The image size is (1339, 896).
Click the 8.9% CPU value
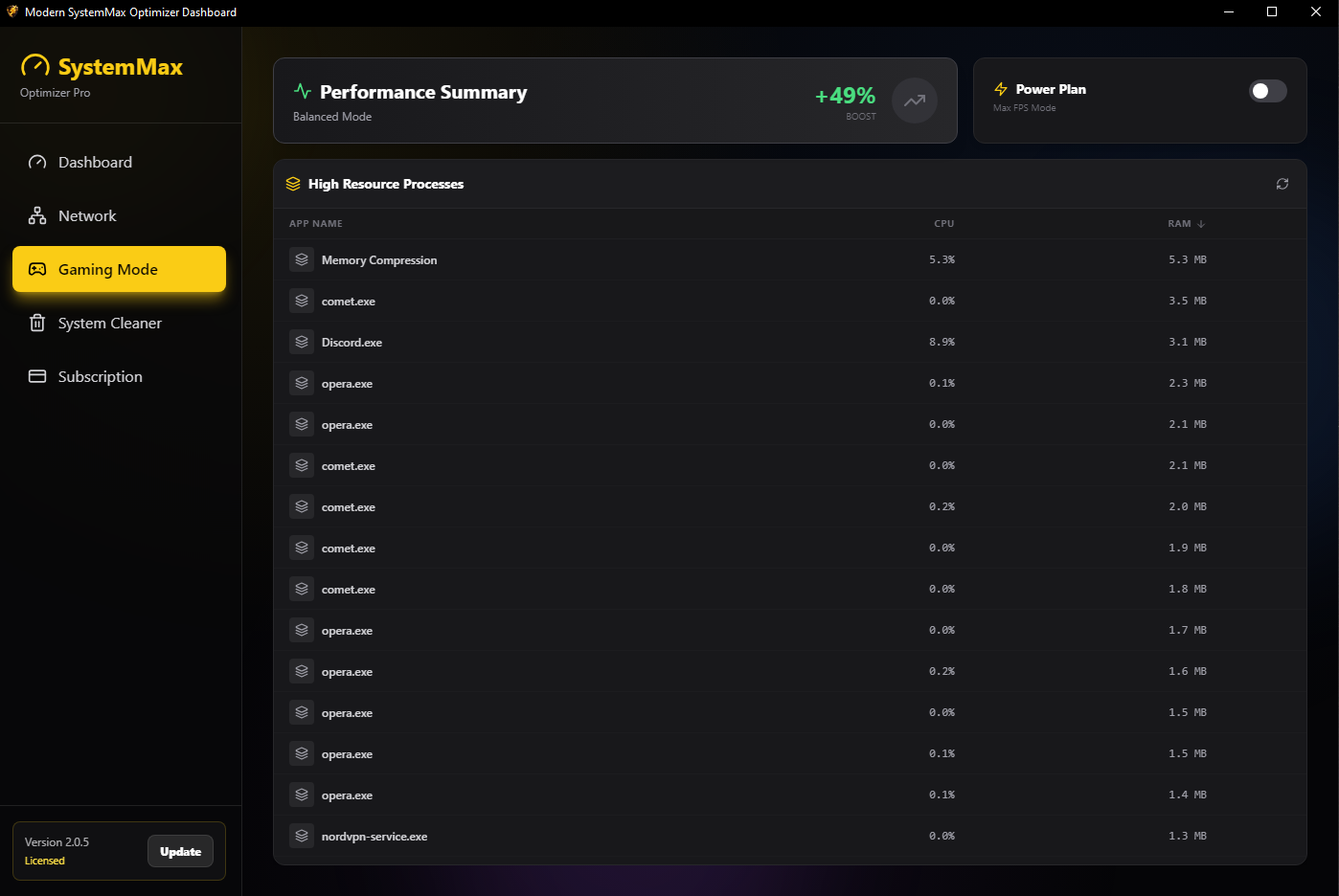(x=942, y=342)
